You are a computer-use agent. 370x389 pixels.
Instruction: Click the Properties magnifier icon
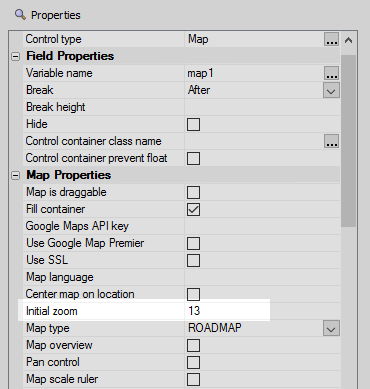20,15
